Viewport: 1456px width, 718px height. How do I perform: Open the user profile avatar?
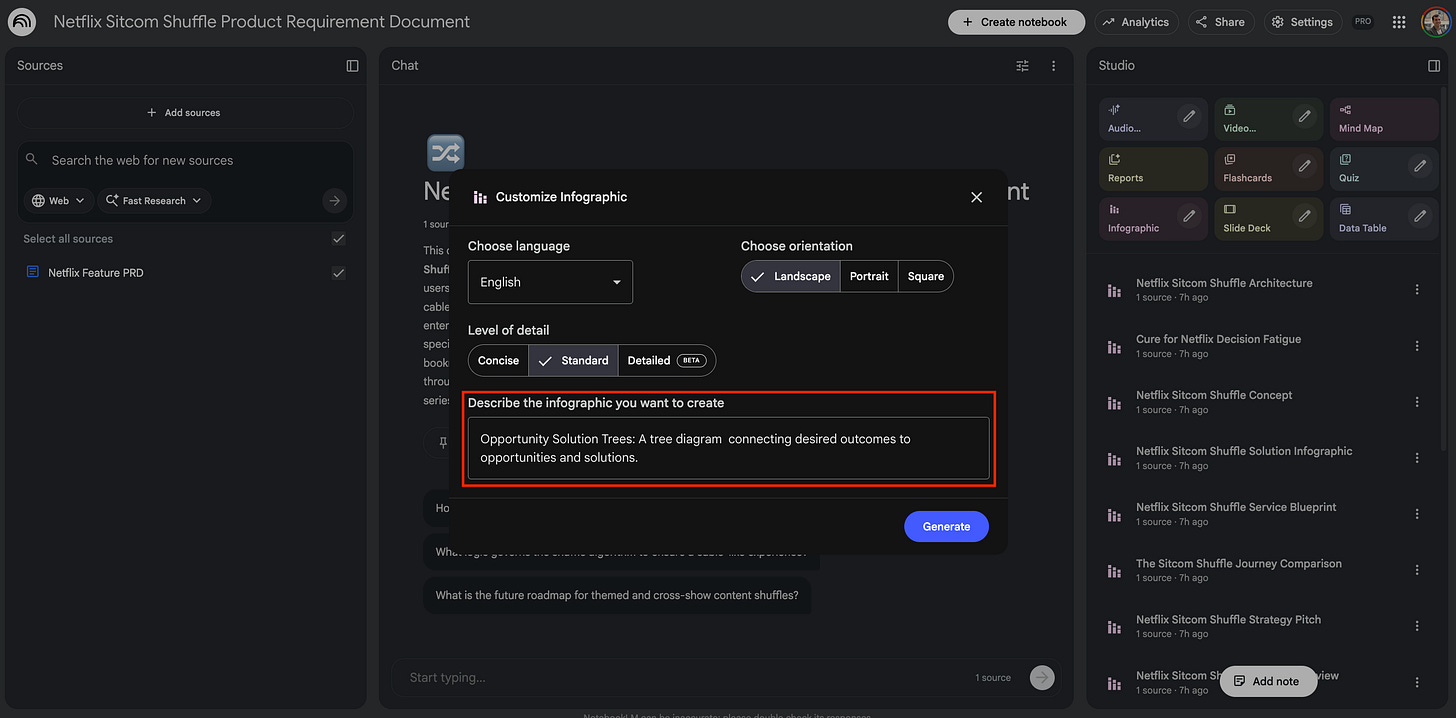[1435, 22]
